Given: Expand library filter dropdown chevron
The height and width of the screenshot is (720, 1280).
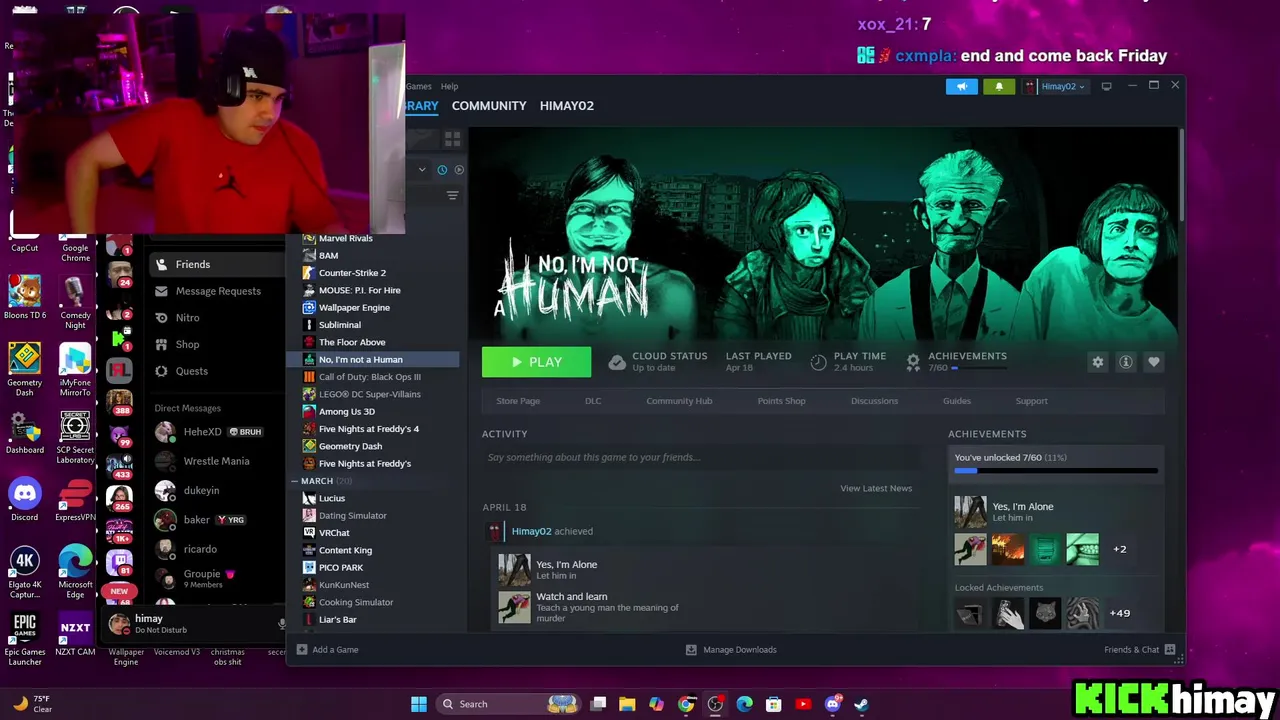Looking at the screenshot, I should [422, 169].
